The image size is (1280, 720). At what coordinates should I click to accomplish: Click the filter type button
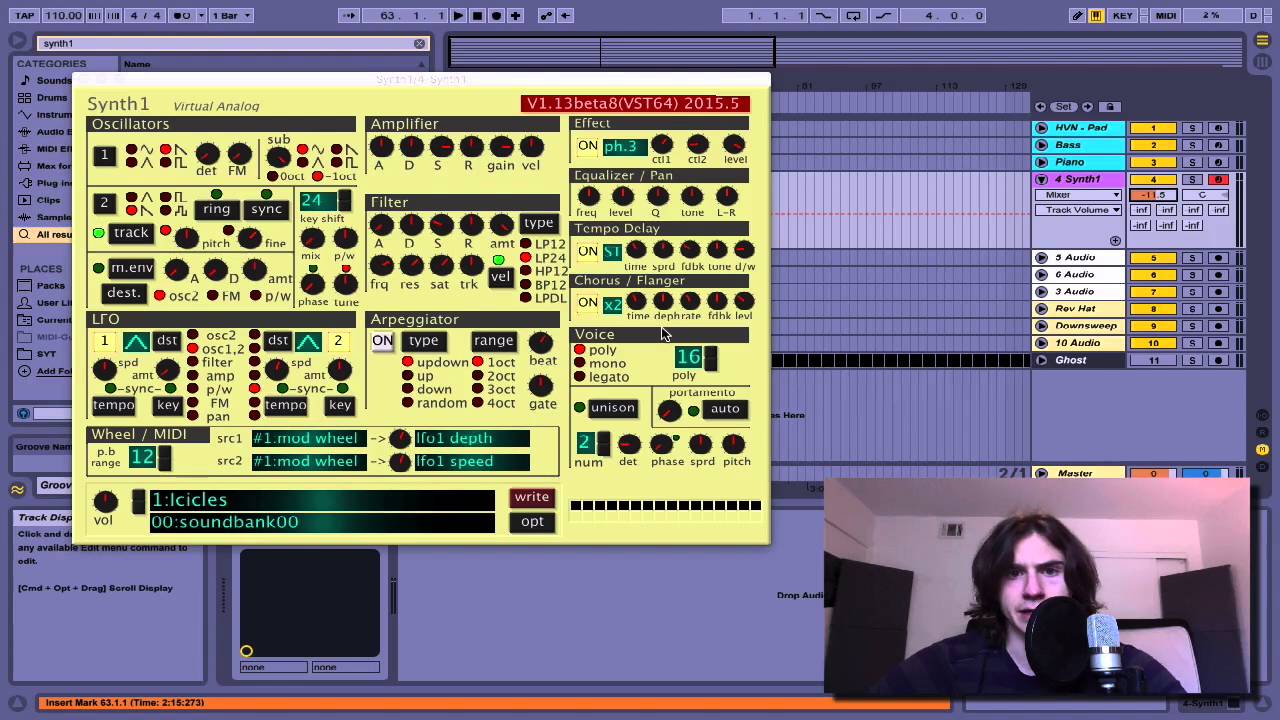tap(538, 223)
